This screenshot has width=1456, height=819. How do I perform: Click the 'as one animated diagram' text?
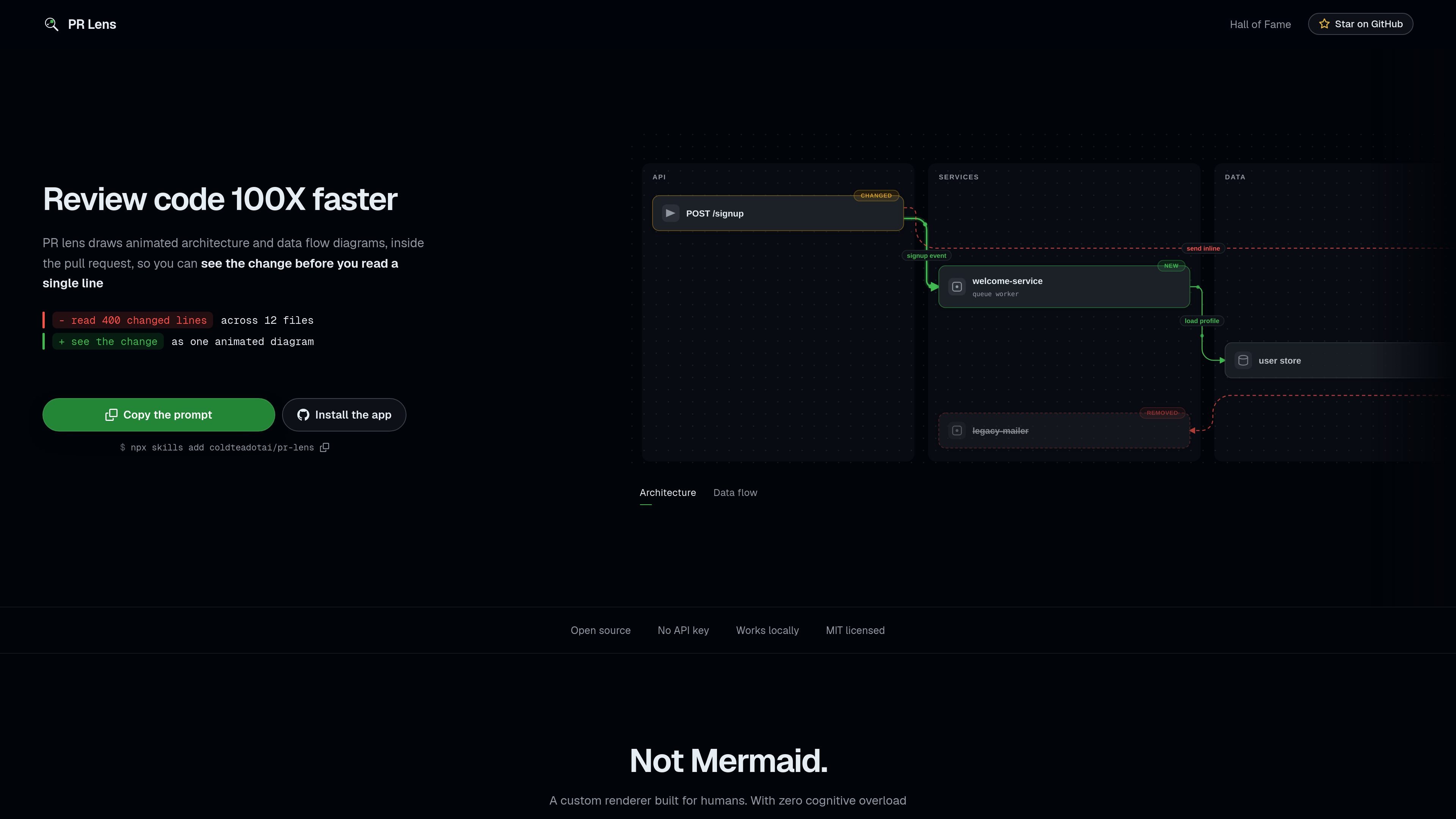[x=243, y=341]
